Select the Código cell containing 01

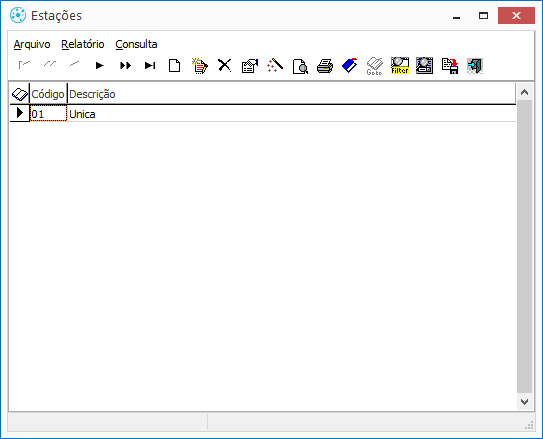pos(48,114)
